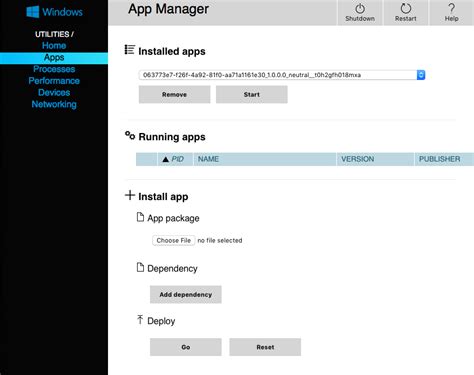474x375 pixels.
Task: Click the Dependency file icon
Action: [x=140, y=267]
